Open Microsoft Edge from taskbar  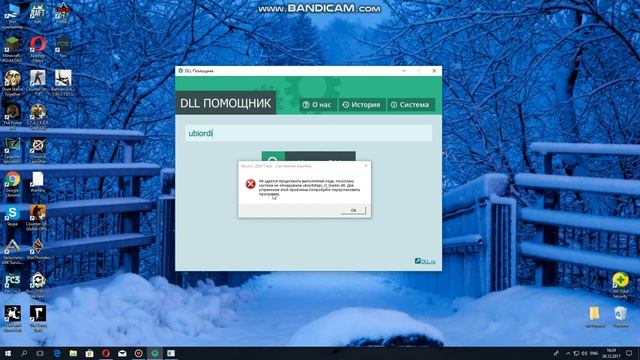coord(57,353)
